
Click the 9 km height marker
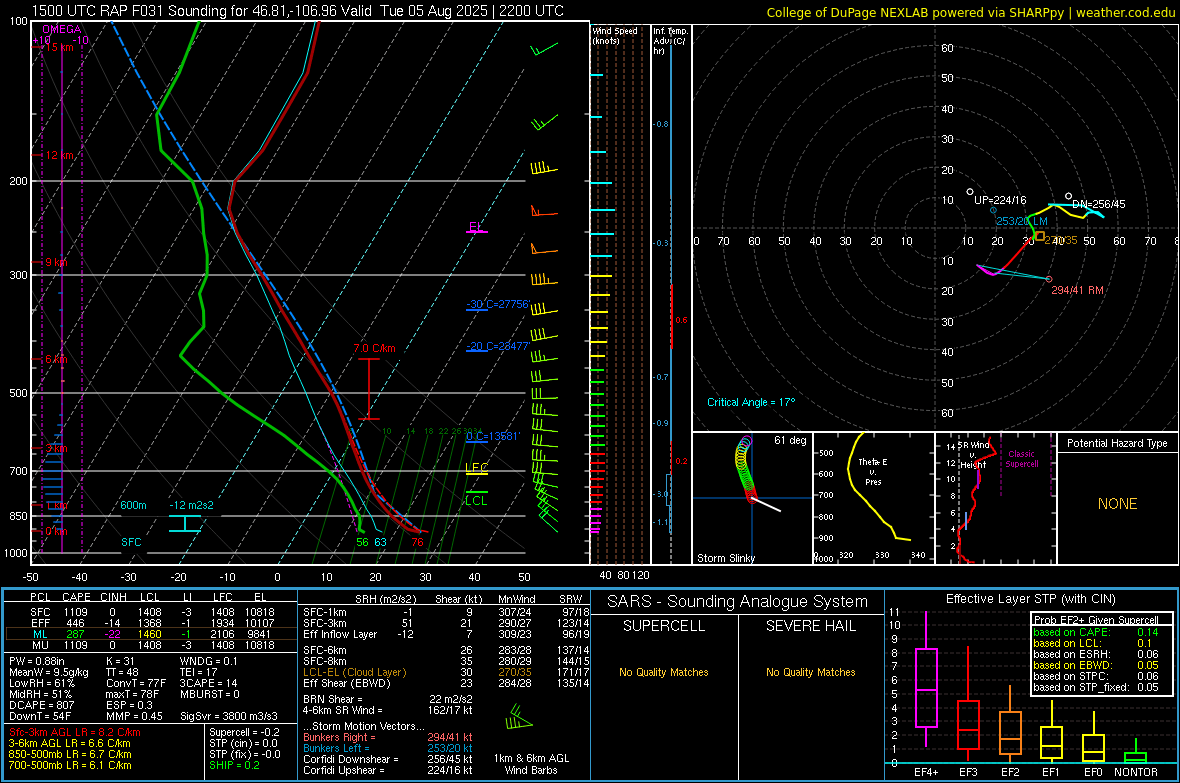(x=56, y=262)
